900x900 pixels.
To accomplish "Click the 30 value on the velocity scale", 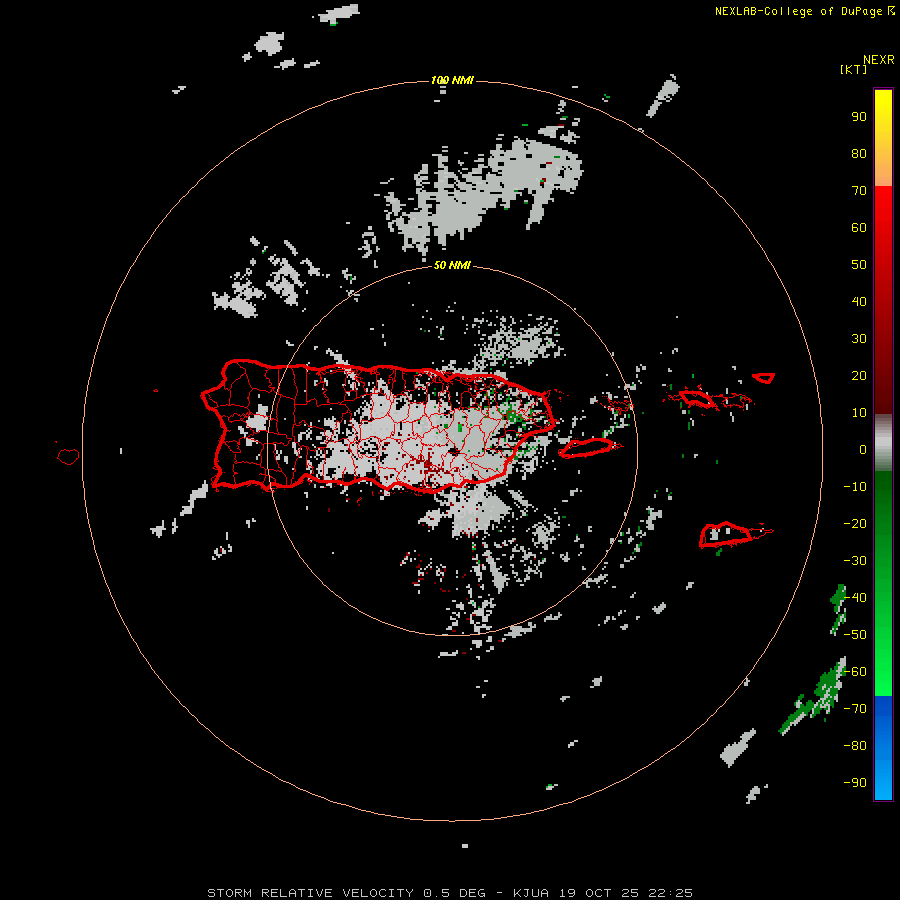I will click(859, 339).
